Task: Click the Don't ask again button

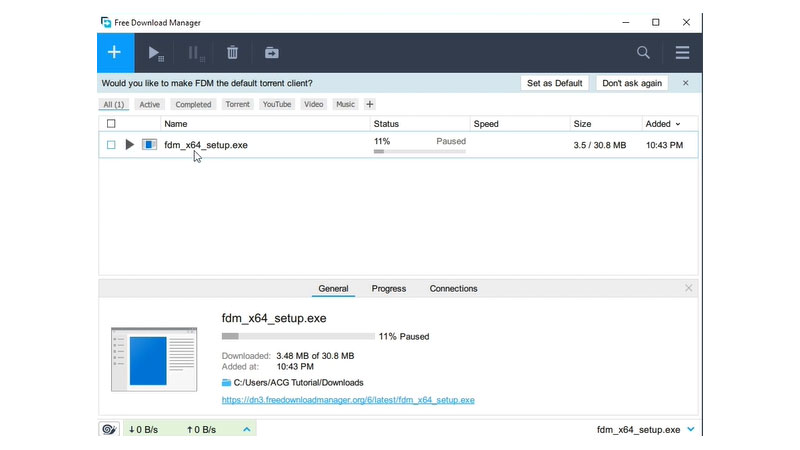Action: 632,83
